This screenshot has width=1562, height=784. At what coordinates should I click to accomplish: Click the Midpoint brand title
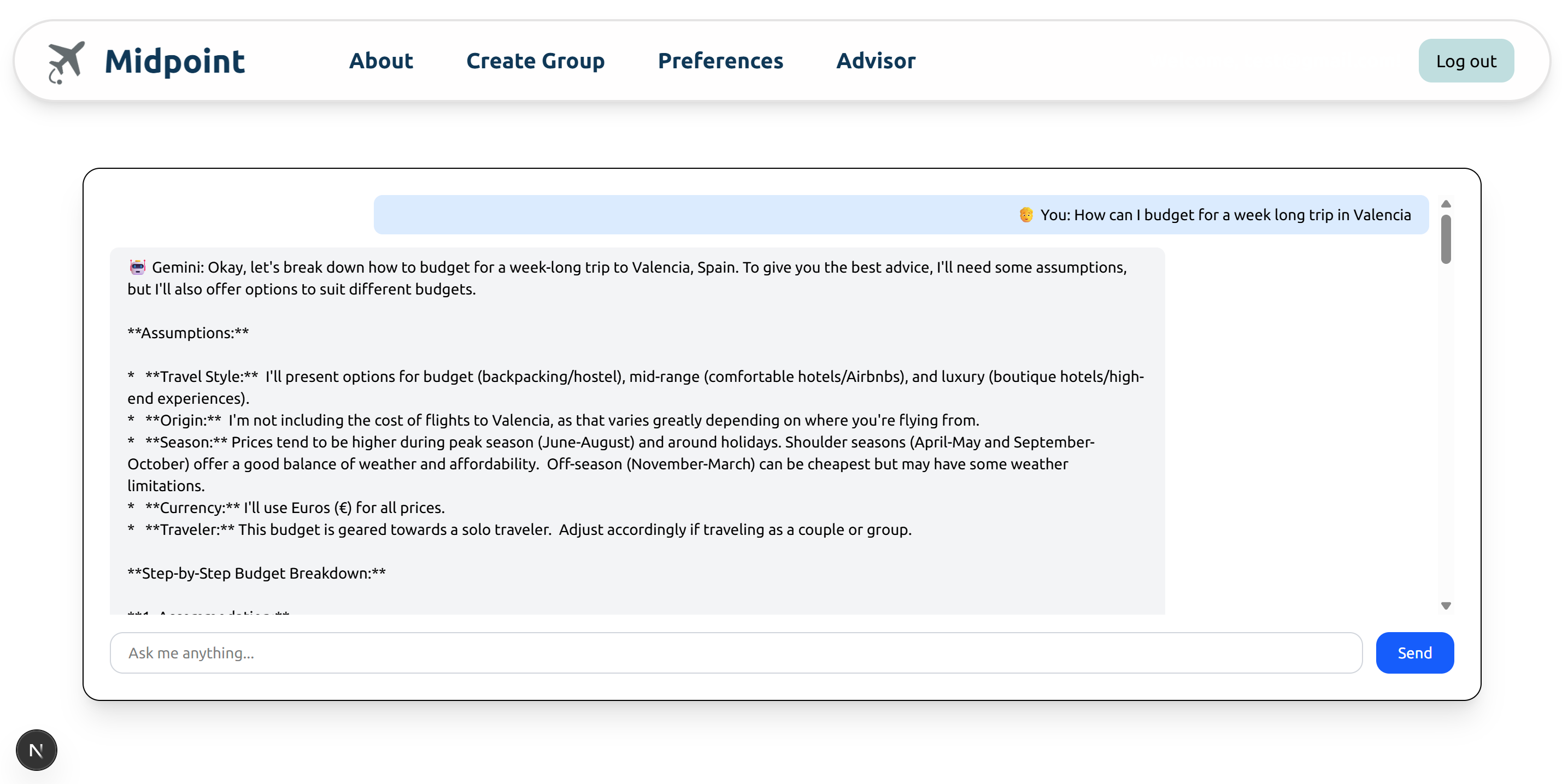pos(175,61)
